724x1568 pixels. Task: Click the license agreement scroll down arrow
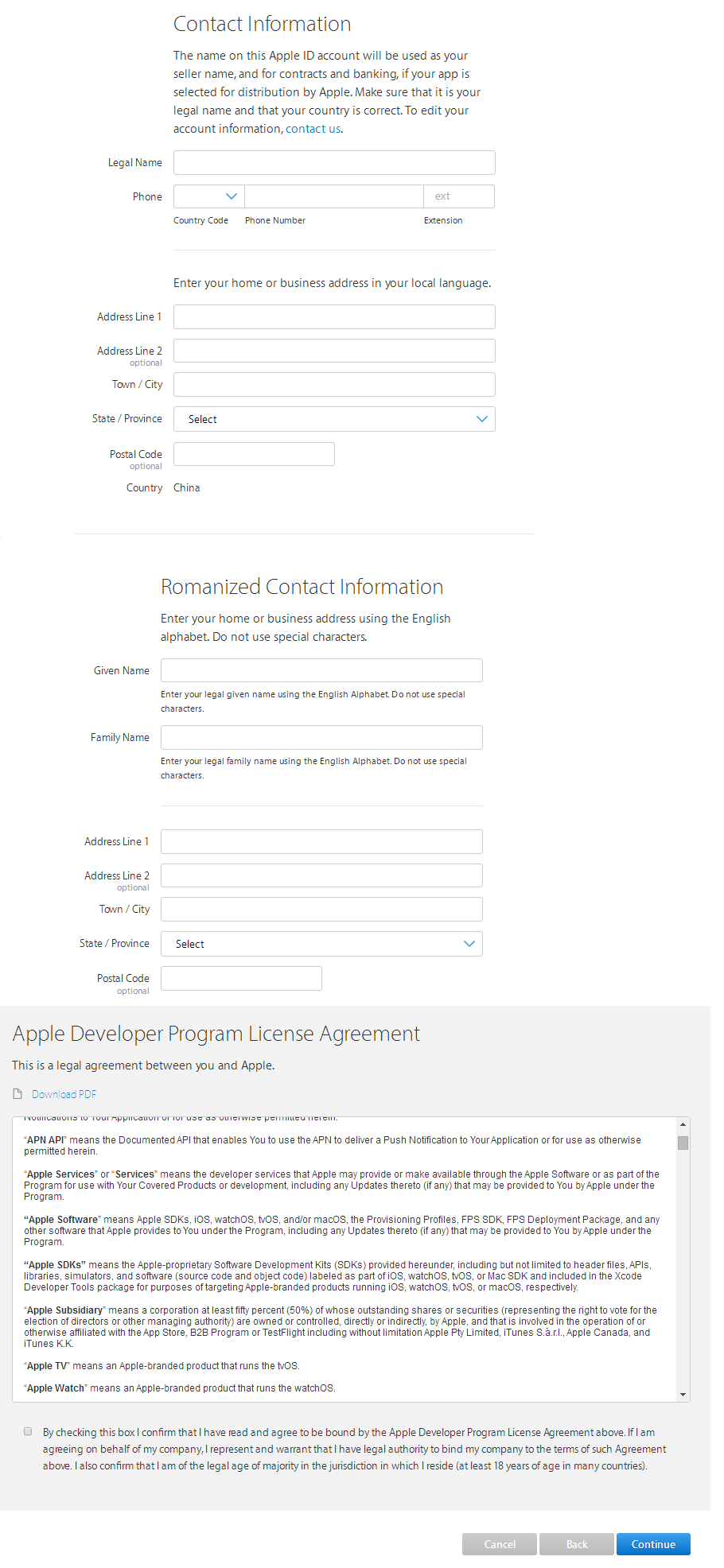point(683,1395)
